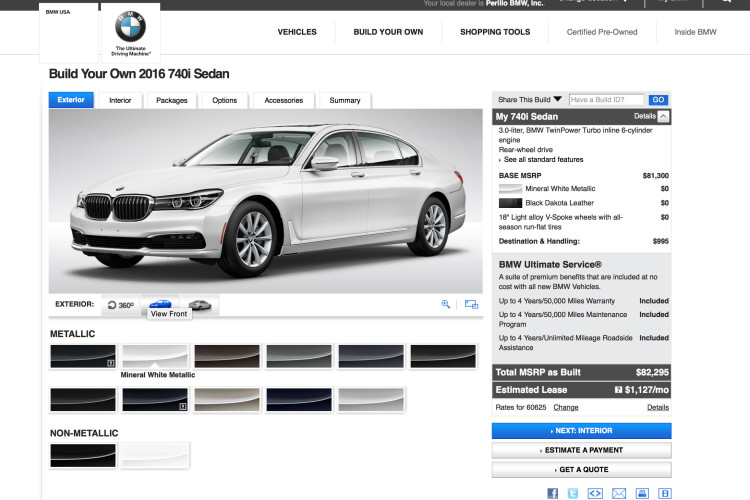Click the embed code icon

coord(595,493)
